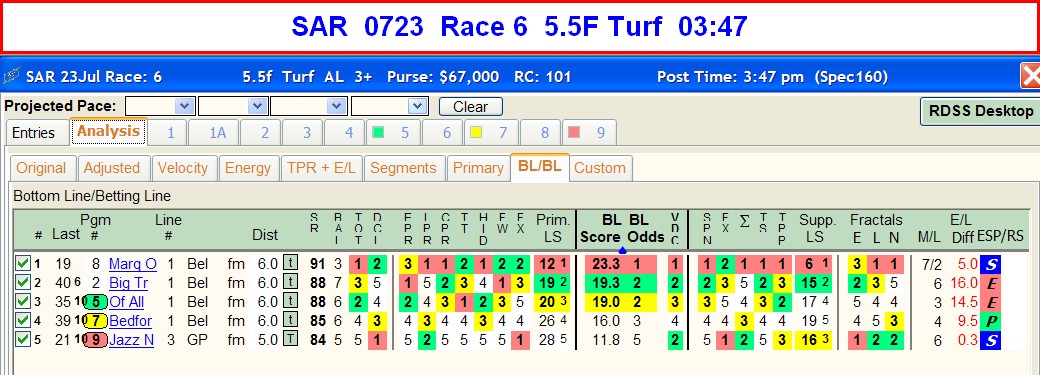This screenshot has width=1040, height=375.
Task: Open RDSS Desktop button
Action: 980,112
